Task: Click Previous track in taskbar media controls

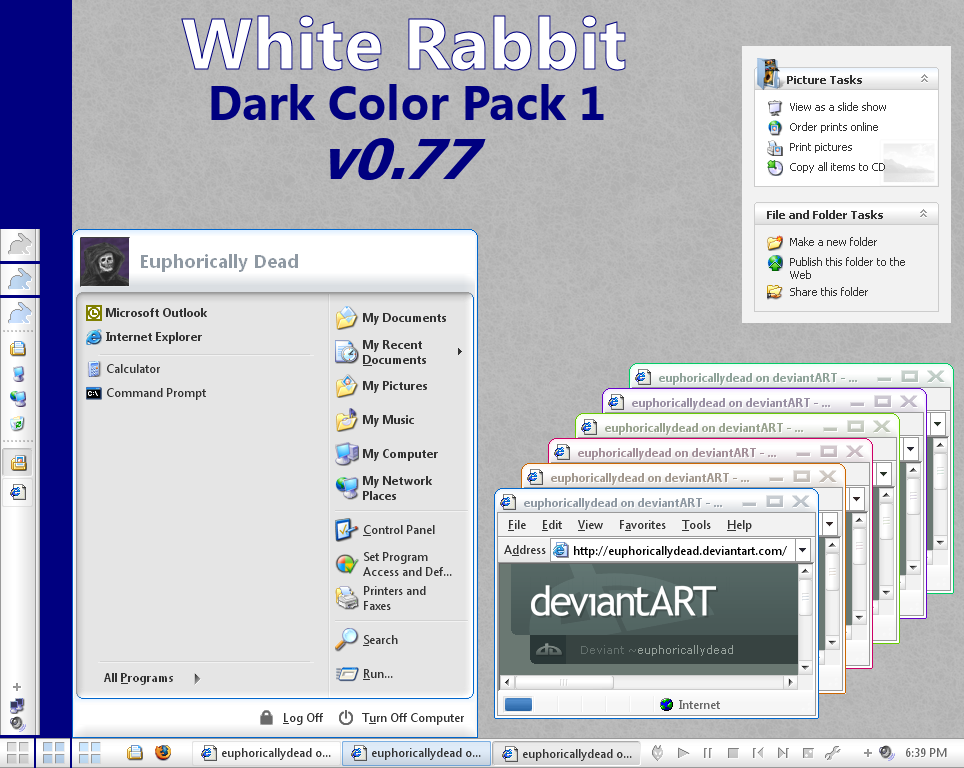Action: tap(757, 753)
